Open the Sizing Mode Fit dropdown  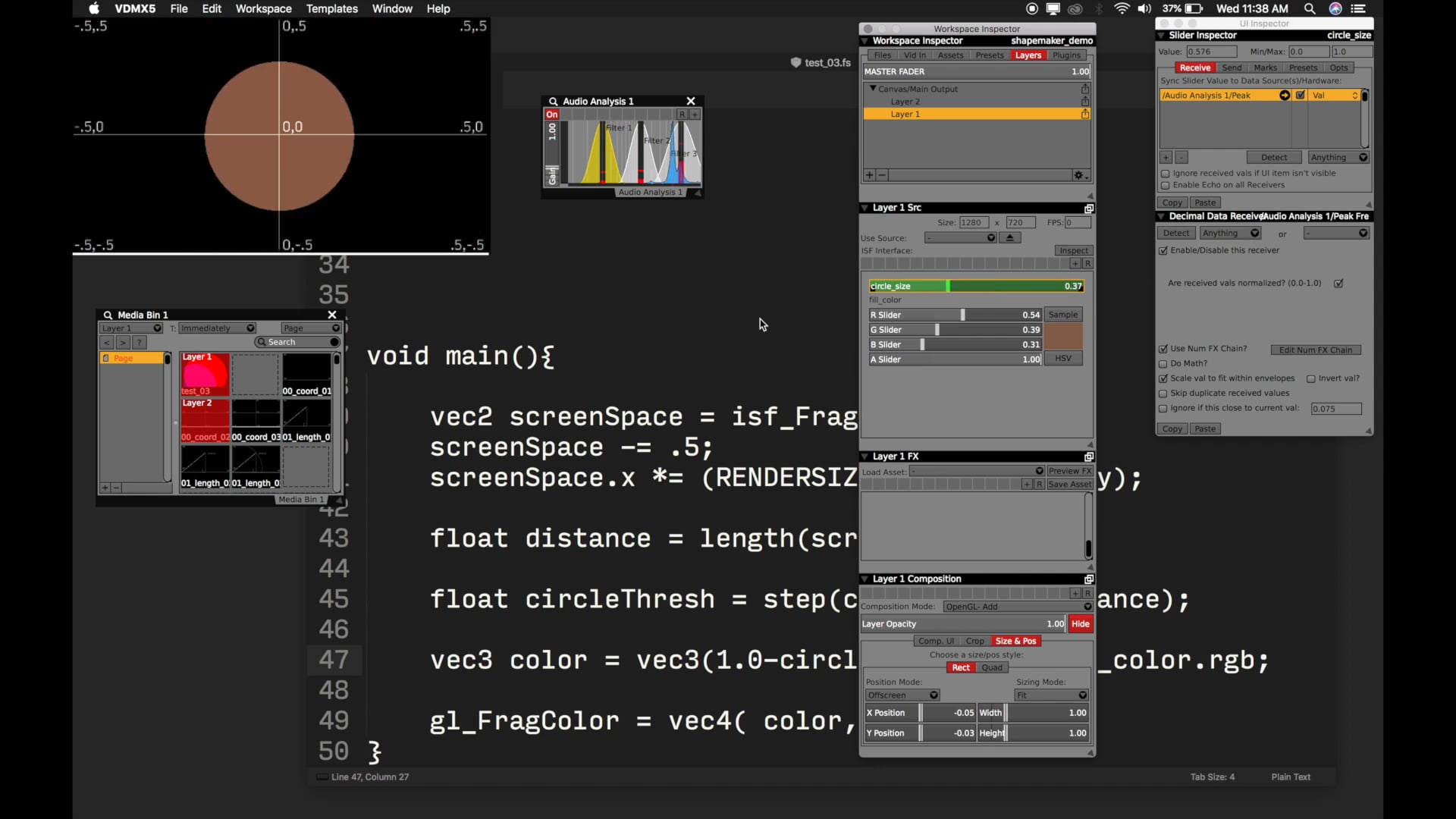click(x=1052, y=695)
